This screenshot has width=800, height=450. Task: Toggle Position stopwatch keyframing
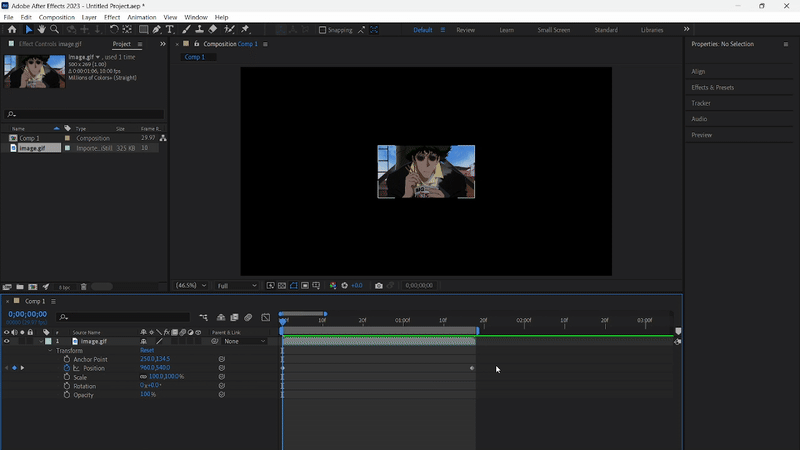(x=67, y=368)
